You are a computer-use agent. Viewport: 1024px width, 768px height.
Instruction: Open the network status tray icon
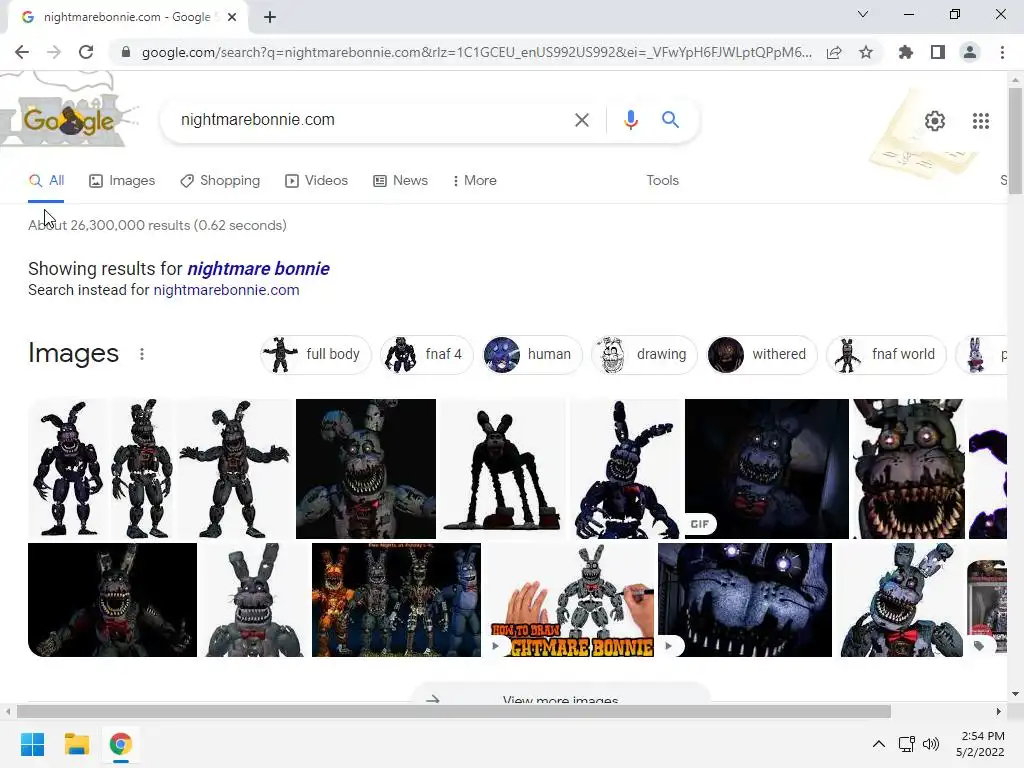906,744
